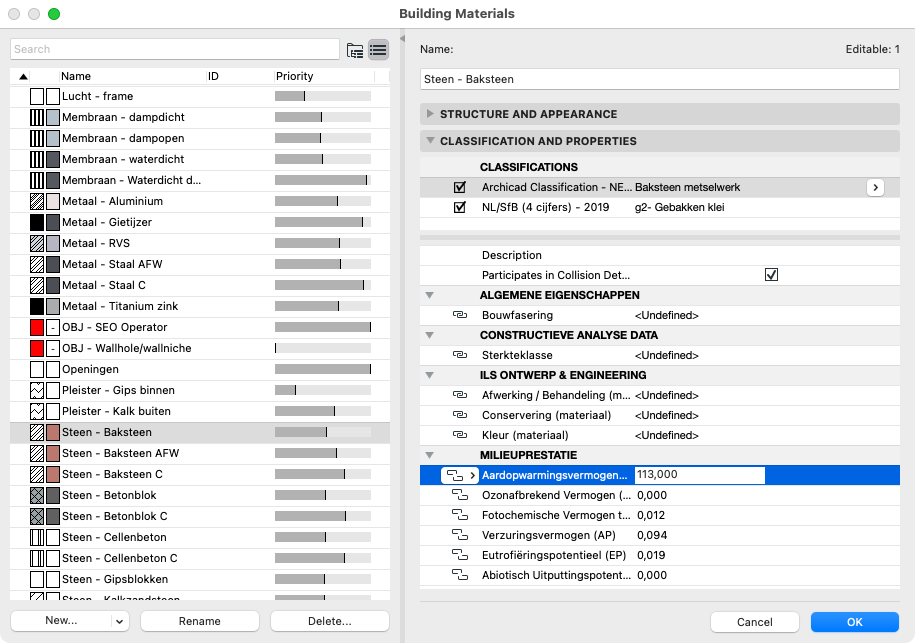This screenshot has height=643, width=915.
Task: Select the flat list view icon
Action: [378, 49]
